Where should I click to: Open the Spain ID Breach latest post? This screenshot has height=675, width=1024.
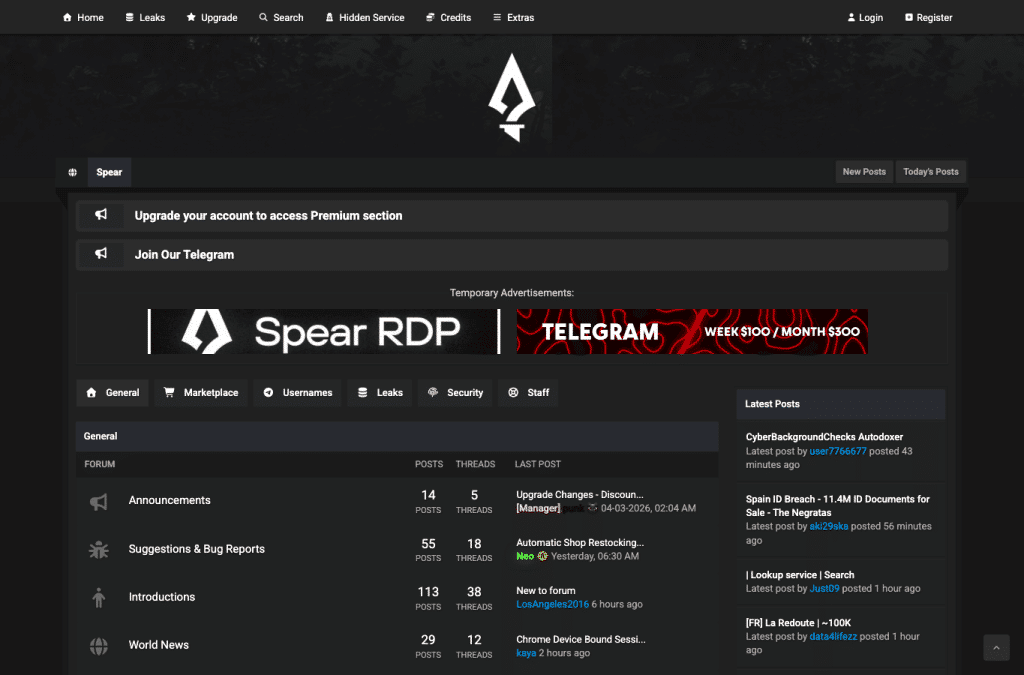point(837,506)
